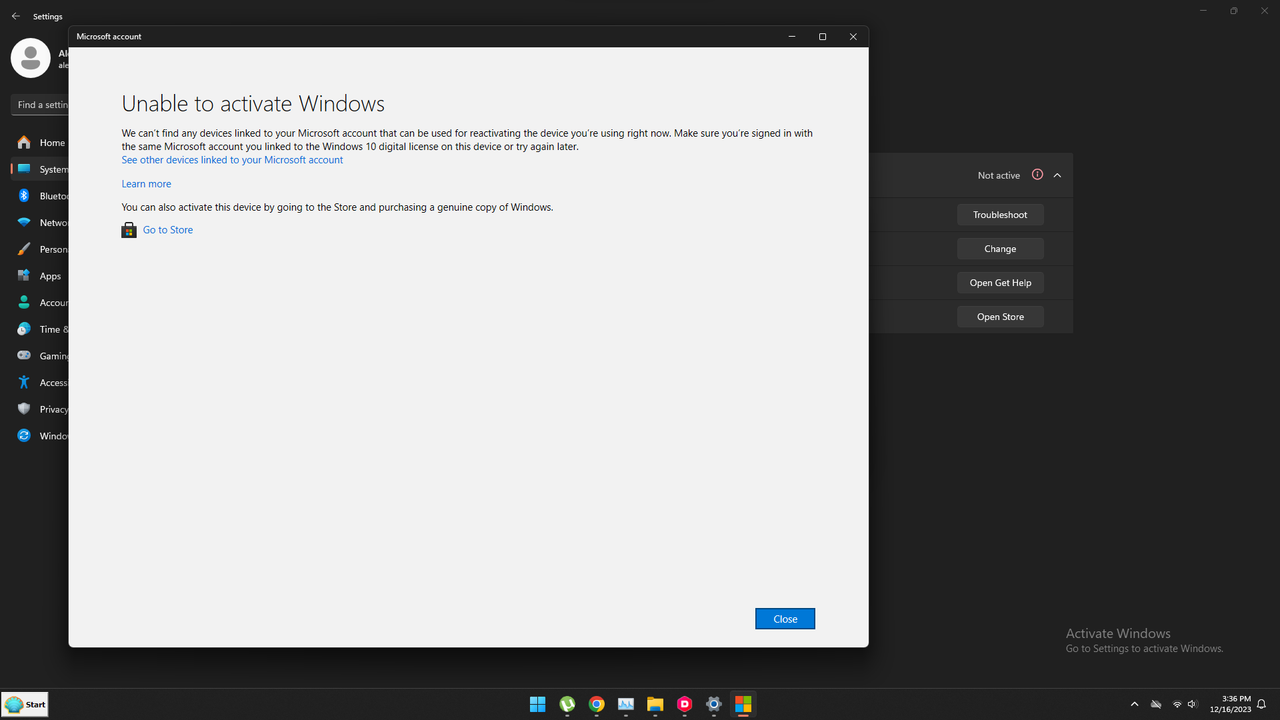Collapse the activation state chevron
Screen dimensions: 1280x720
pyautogui.click(x=1057, y=175)
